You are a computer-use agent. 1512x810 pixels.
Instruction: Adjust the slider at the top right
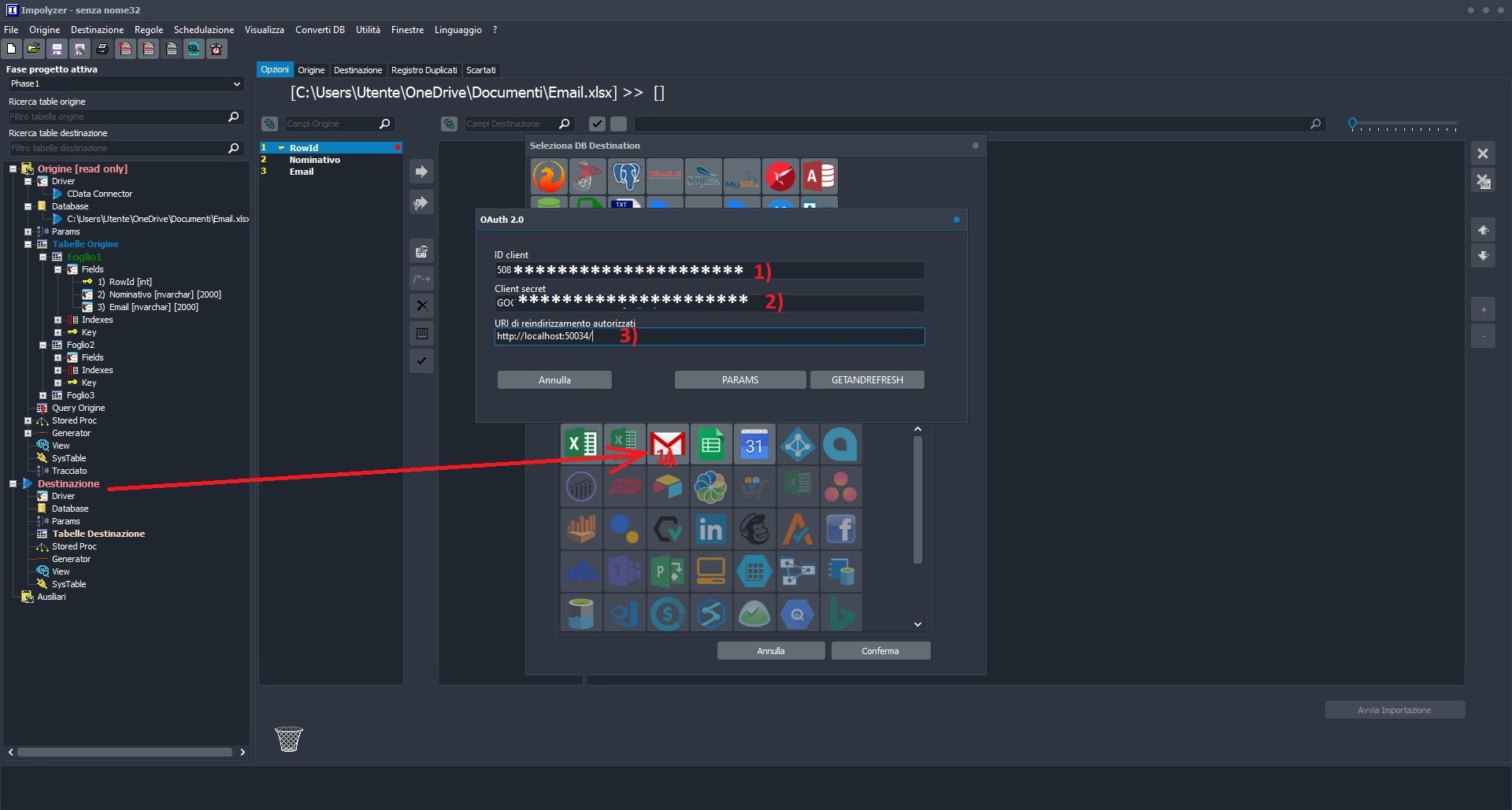click(x=1353, y=124)
